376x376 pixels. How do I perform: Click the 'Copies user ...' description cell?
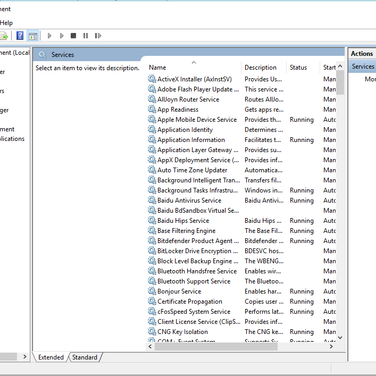(264, 301)
